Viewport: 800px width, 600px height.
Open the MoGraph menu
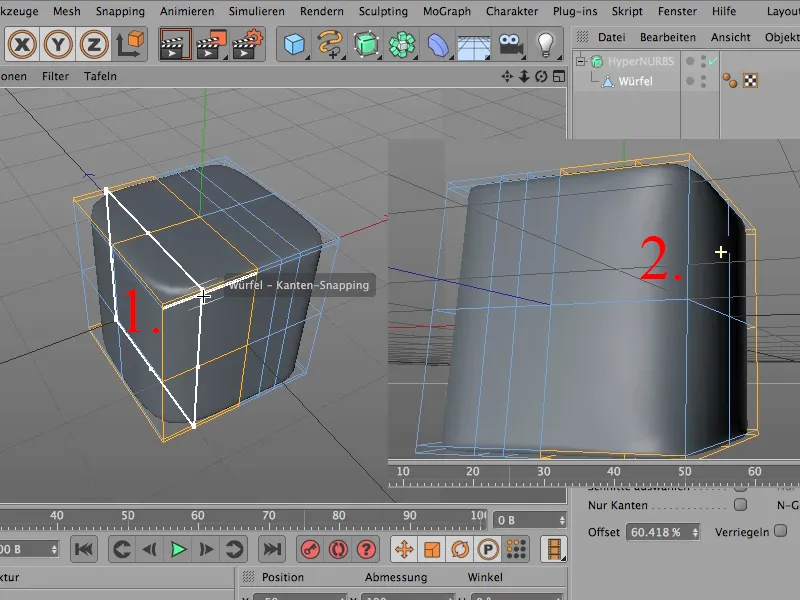click(x=447, y=11)
